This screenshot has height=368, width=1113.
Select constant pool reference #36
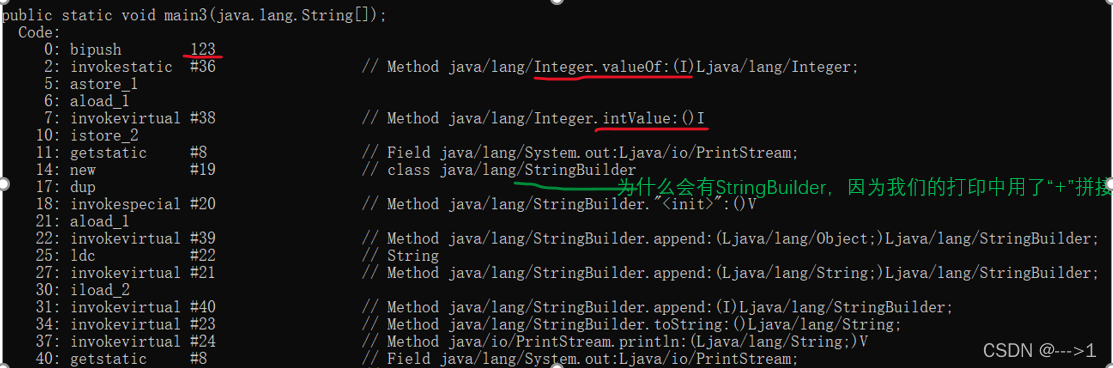[x=202, y=67]
